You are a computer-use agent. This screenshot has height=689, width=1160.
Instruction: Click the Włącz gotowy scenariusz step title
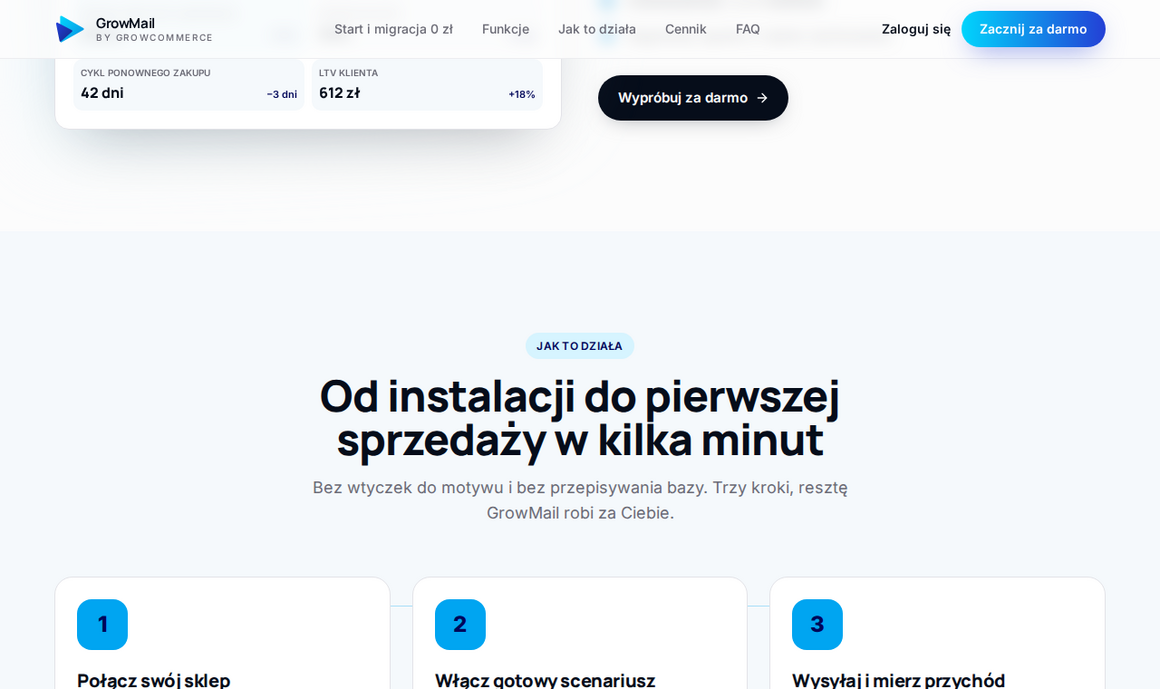545,680
